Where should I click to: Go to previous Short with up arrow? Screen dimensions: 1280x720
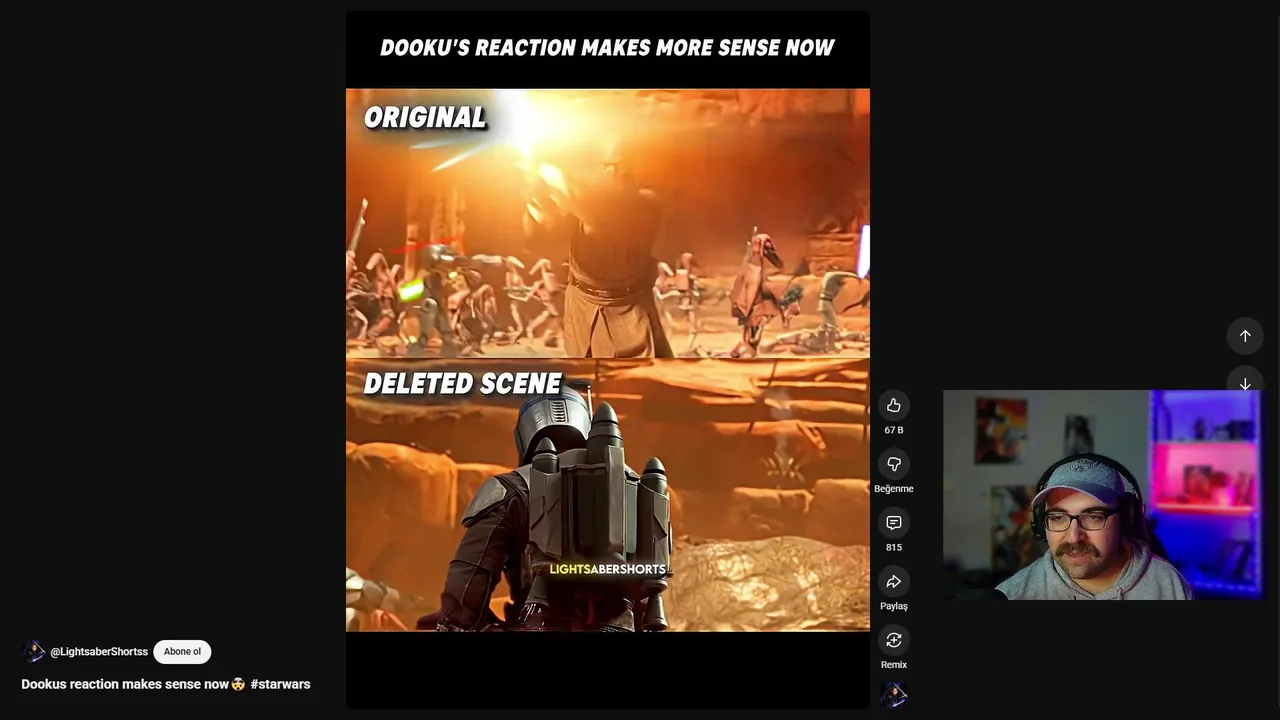pyautogui.click(x=1245, y=336)
